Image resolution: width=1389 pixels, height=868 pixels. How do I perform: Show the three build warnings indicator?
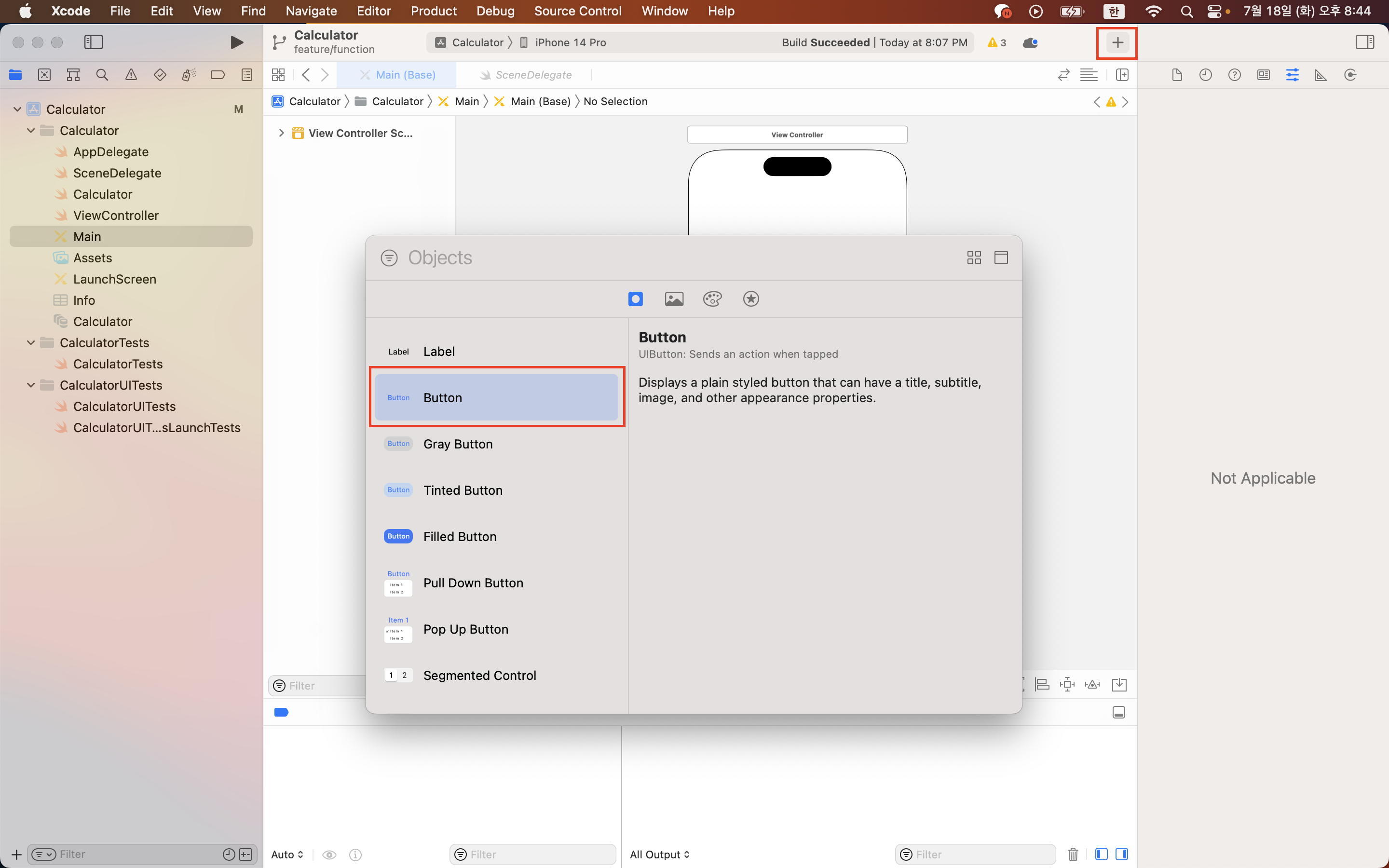pos(997,42)
